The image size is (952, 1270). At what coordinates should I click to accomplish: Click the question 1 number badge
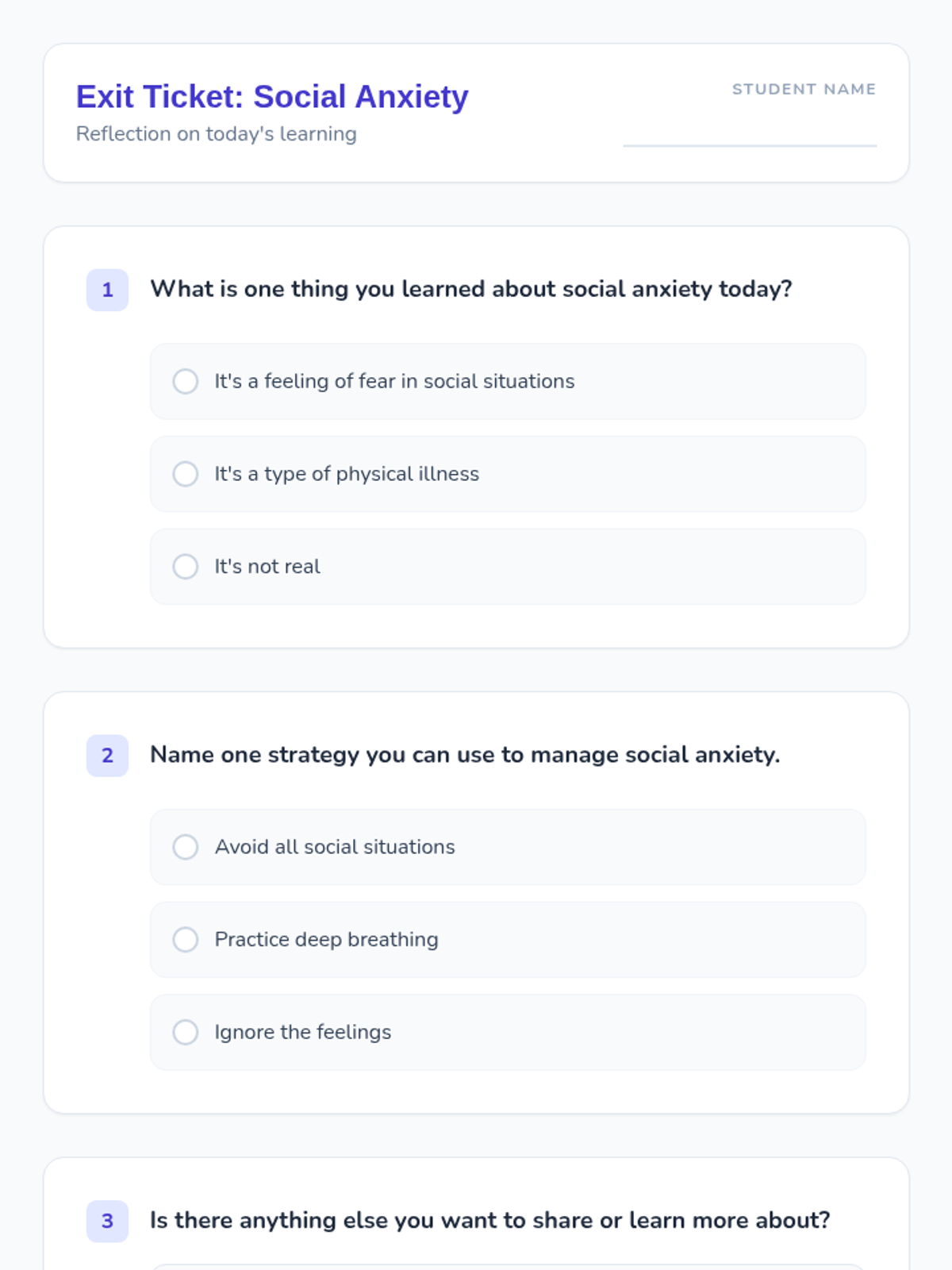108,290
